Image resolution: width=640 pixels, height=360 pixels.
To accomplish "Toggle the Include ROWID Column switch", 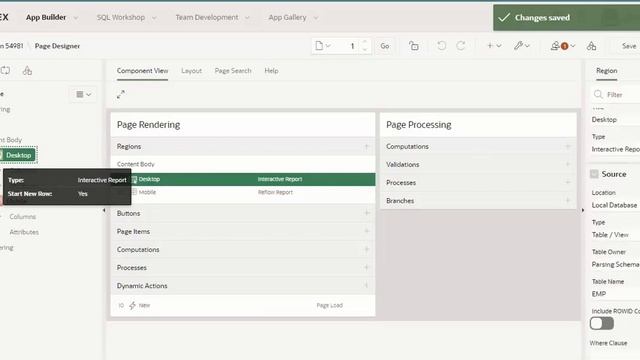I will click(x=602, y=323).
